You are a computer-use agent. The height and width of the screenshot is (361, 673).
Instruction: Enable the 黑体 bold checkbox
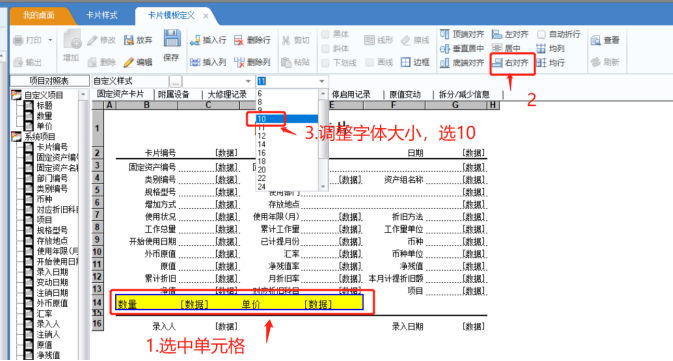click(325, 34)
